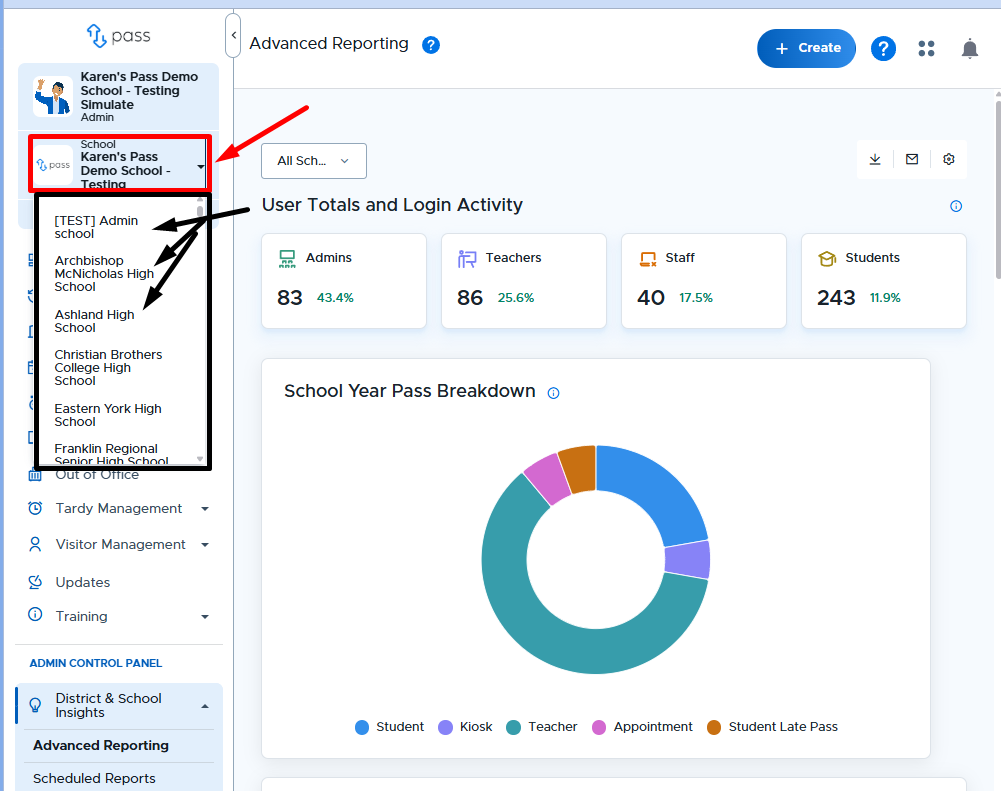Viewport: 1001px width, 791px height.
Task: Open Advanced Reporting submenu item
Action: click(101, 745)
